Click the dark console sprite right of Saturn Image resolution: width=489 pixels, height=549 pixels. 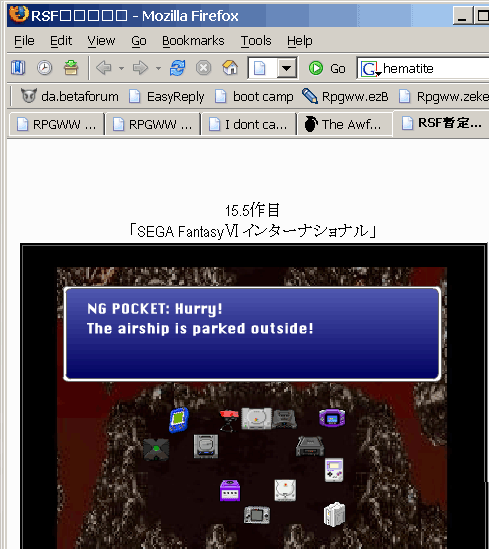pos(310,446)
